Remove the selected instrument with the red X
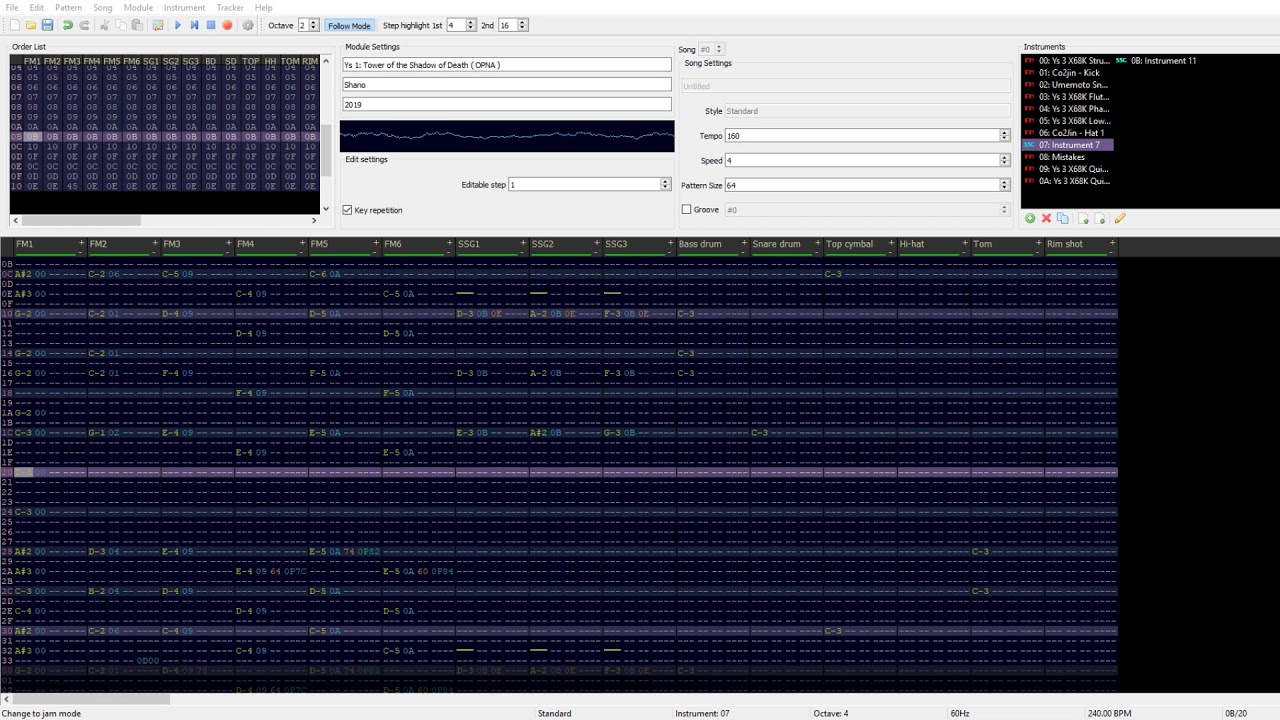 (1046, 218)
